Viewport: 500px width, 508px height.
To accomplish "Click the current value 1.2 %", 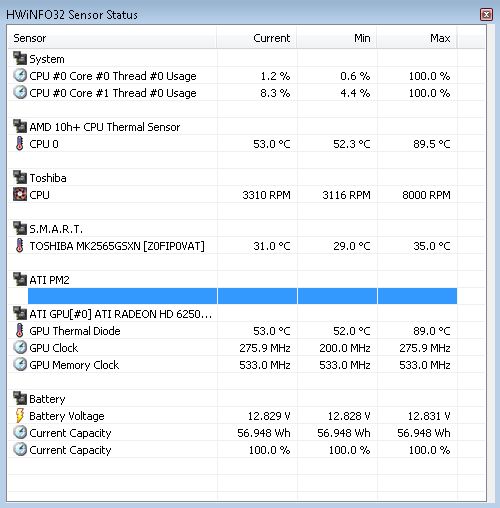I will [x=275, y=76].
